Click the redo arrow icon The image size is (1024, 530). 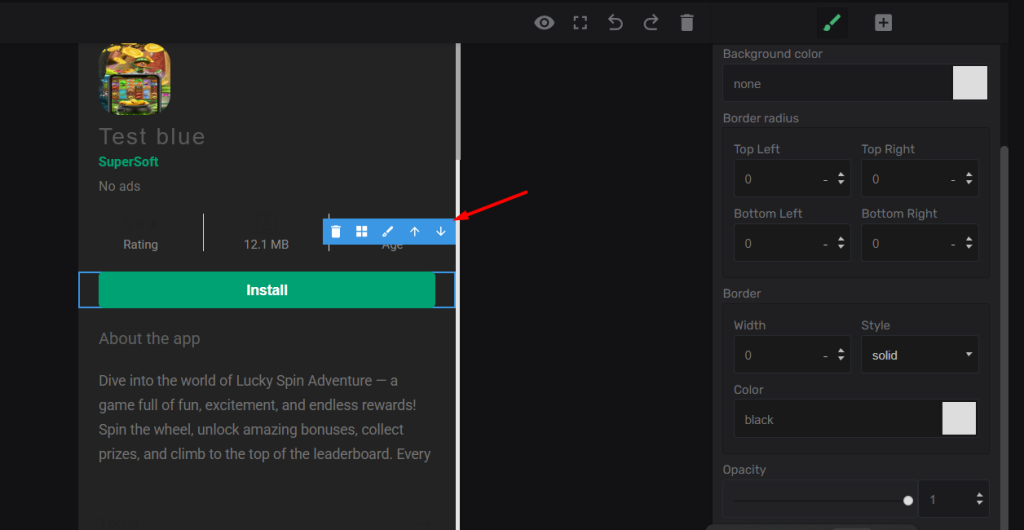(651, 23)
